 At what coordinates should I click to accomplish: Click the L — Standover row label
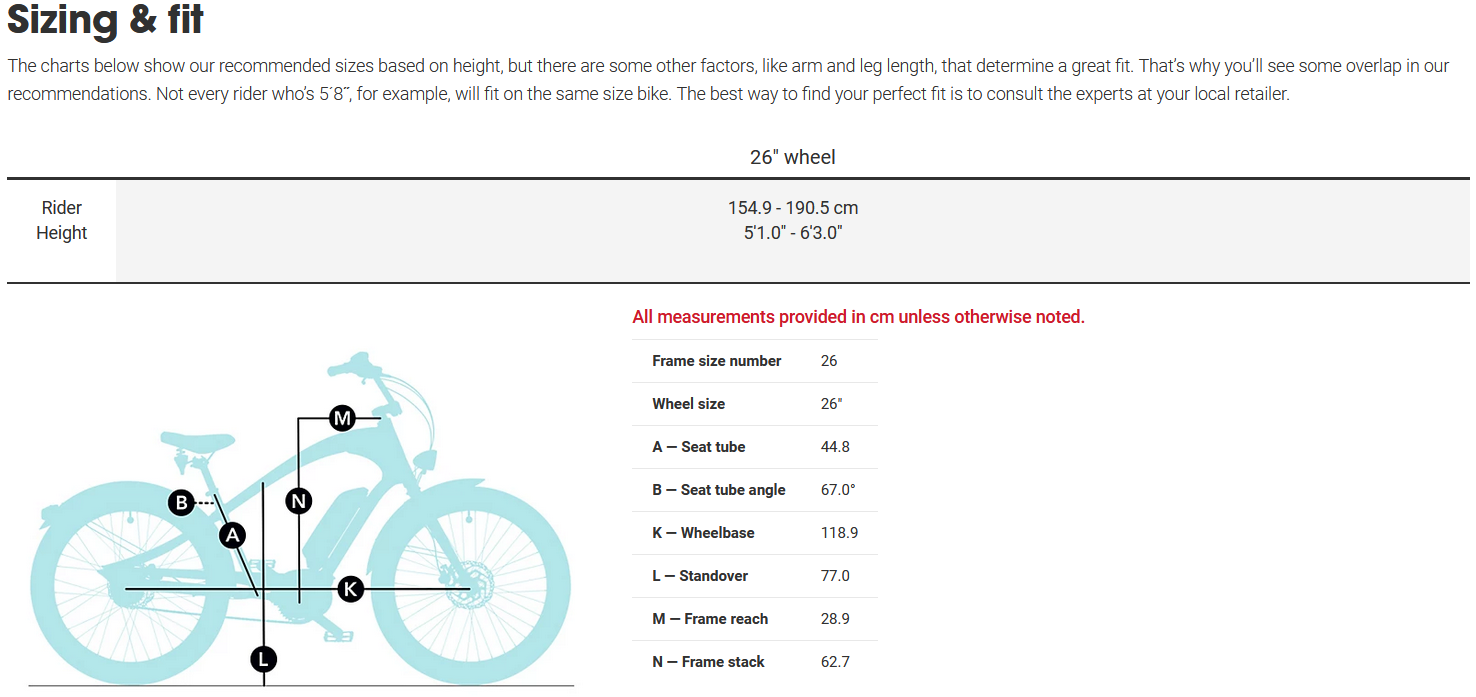tap(700, 576)
